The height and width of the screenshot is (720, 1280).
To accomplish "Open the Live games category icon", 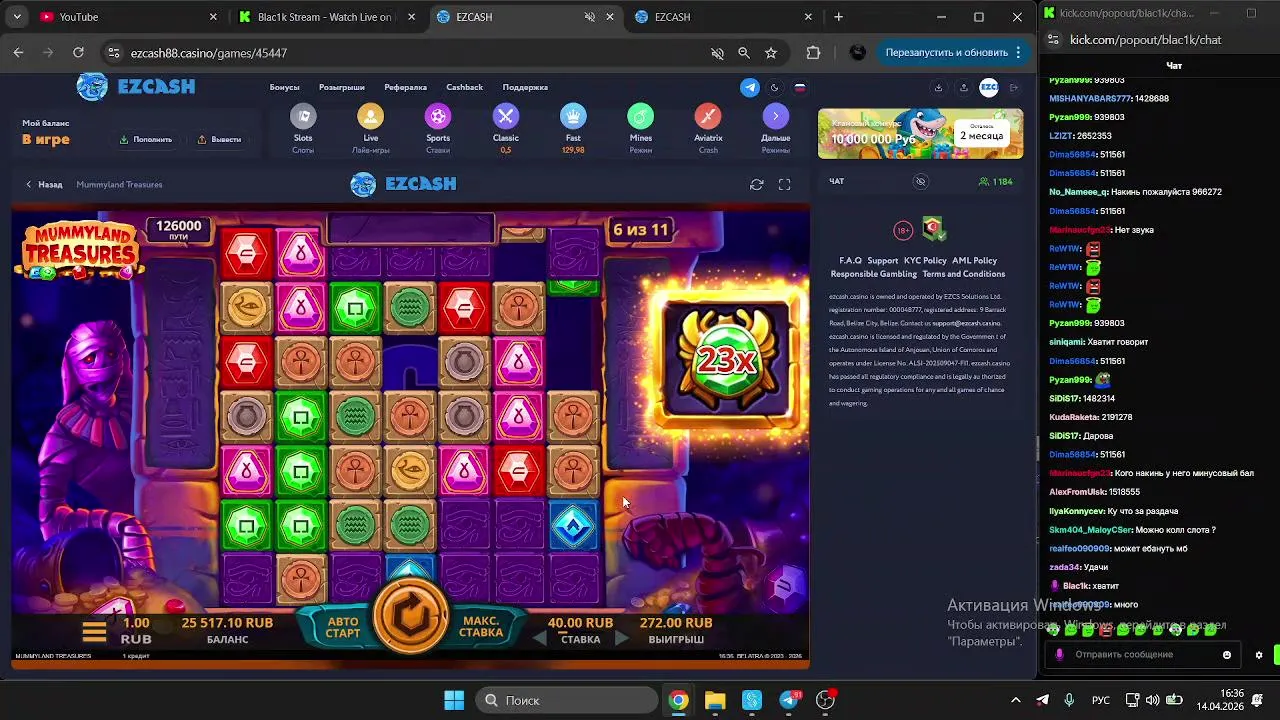I will pos(370,117).
